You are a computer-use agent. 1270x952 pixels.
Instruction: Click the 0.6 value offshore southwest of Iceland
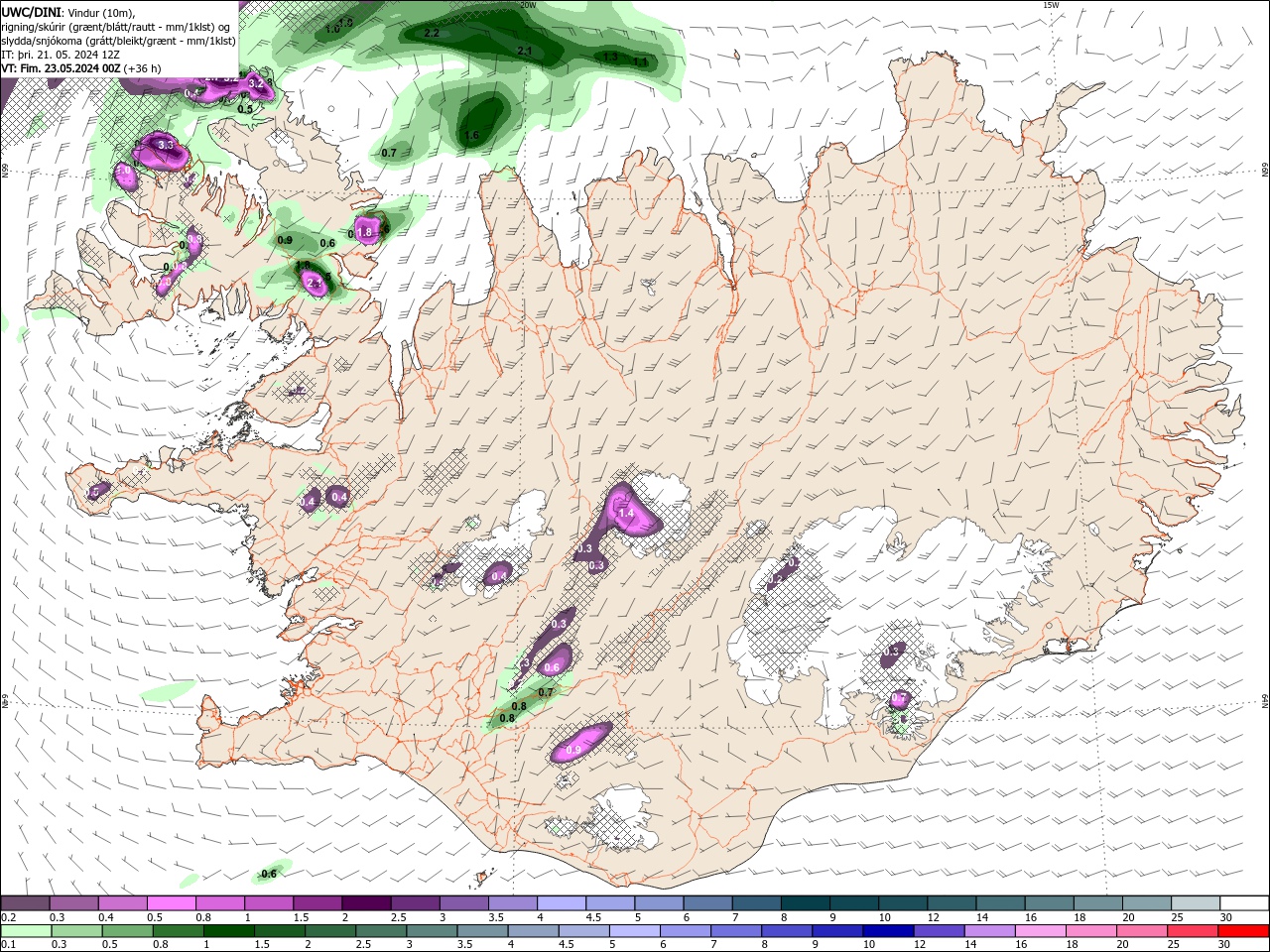coord(269,874)
